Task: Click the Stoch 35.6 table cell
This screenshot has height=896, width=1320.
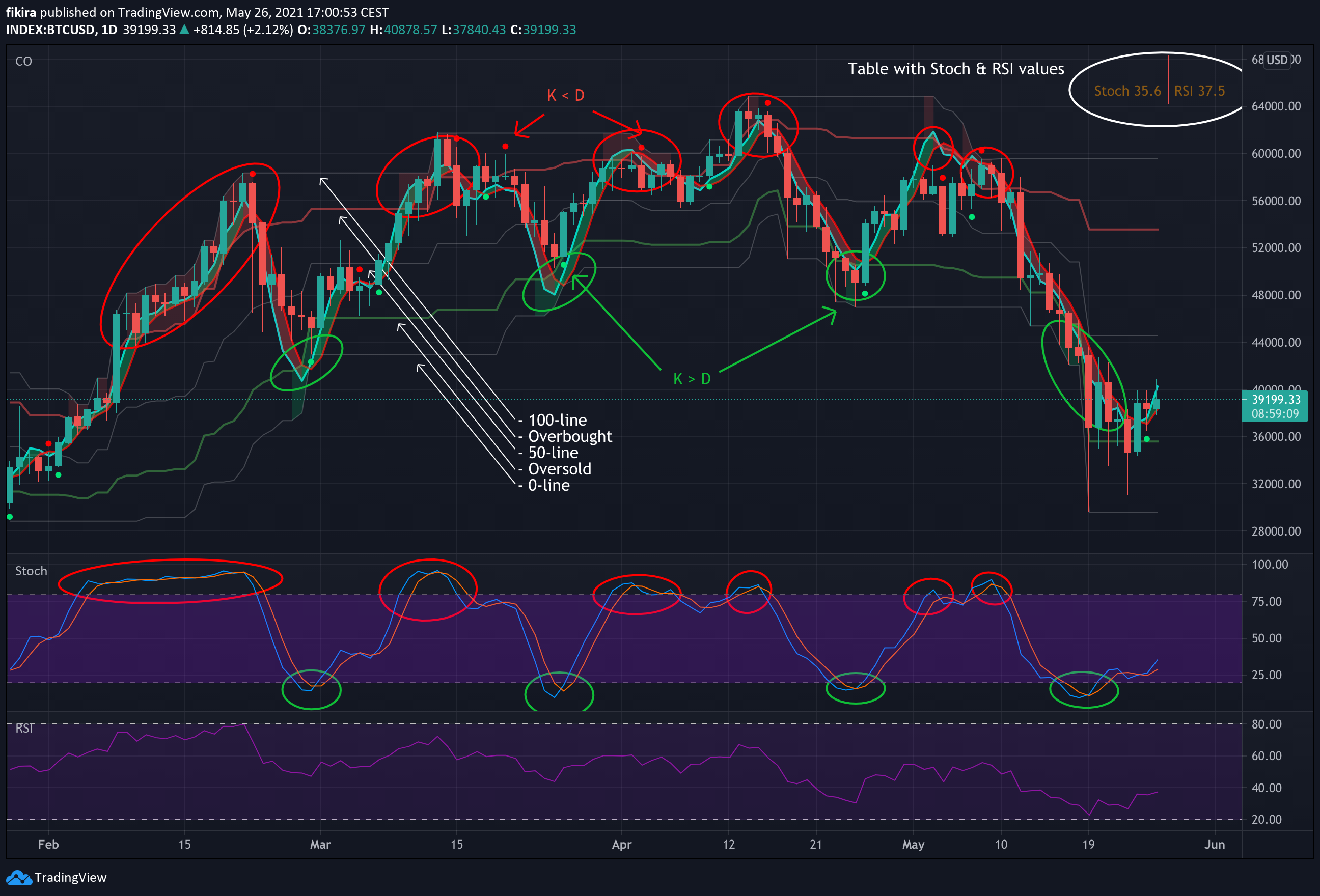Action: tap(1127, 91)
